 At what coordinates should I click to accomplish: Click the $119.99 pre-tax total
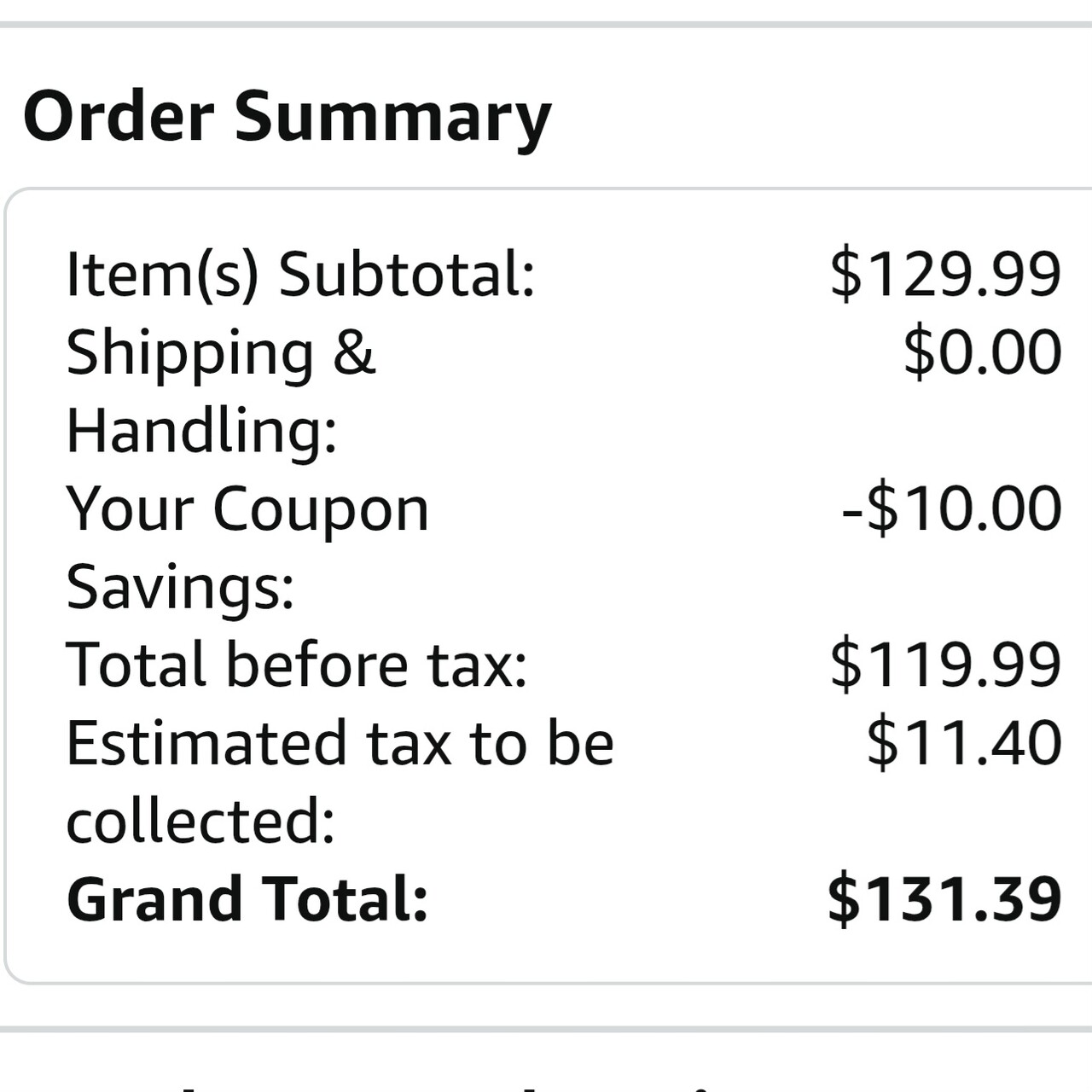click(945, 665)
